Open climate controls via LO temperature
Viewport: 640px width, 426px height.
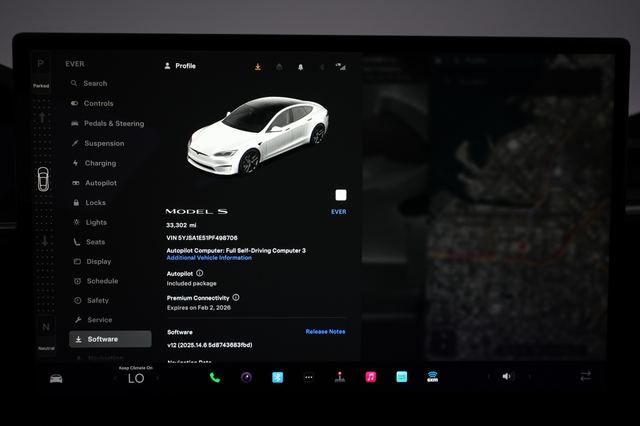pos(136,378)
